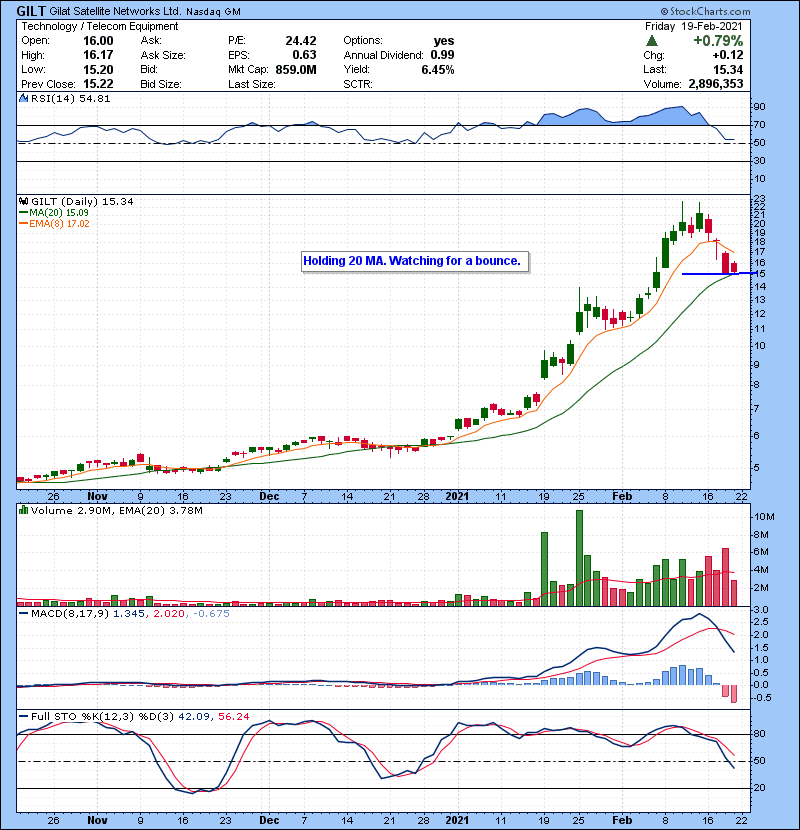The image size is (800, 830).
Task: Select the Last price 15.34 in the header
Action: tap(728, 69)
